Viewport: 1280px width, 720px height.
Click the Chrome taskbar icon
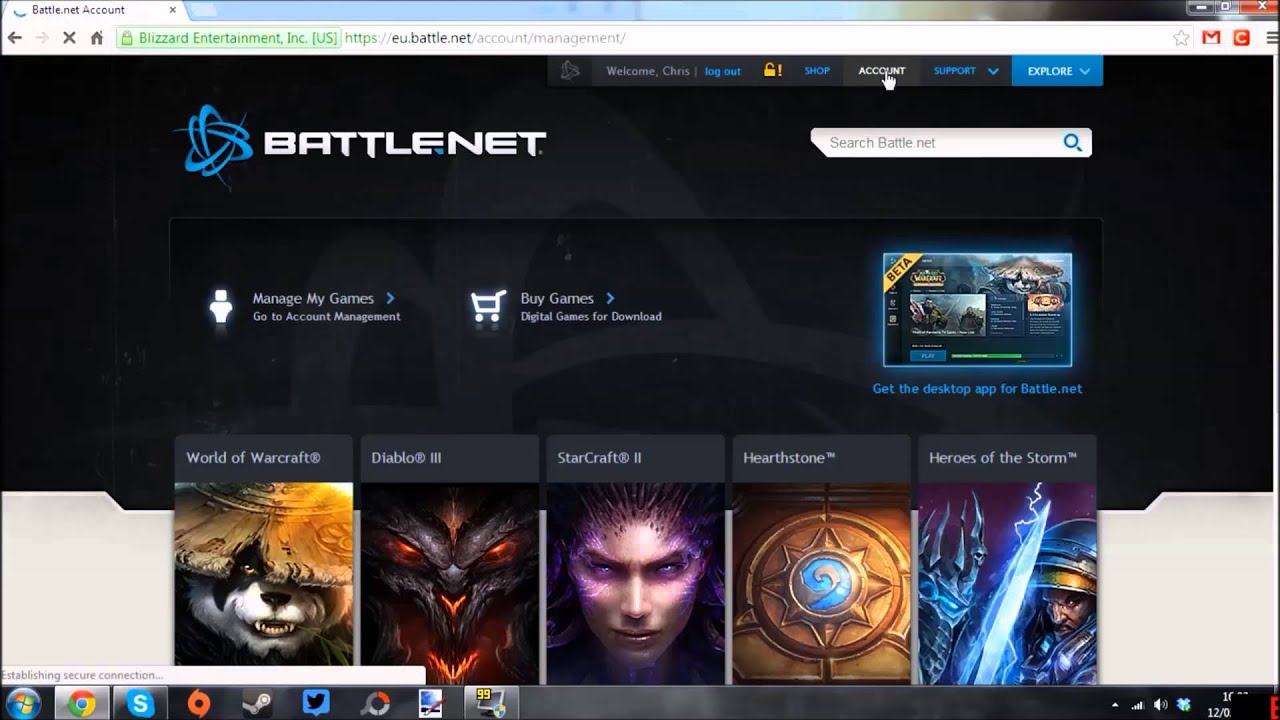point(82,704)
